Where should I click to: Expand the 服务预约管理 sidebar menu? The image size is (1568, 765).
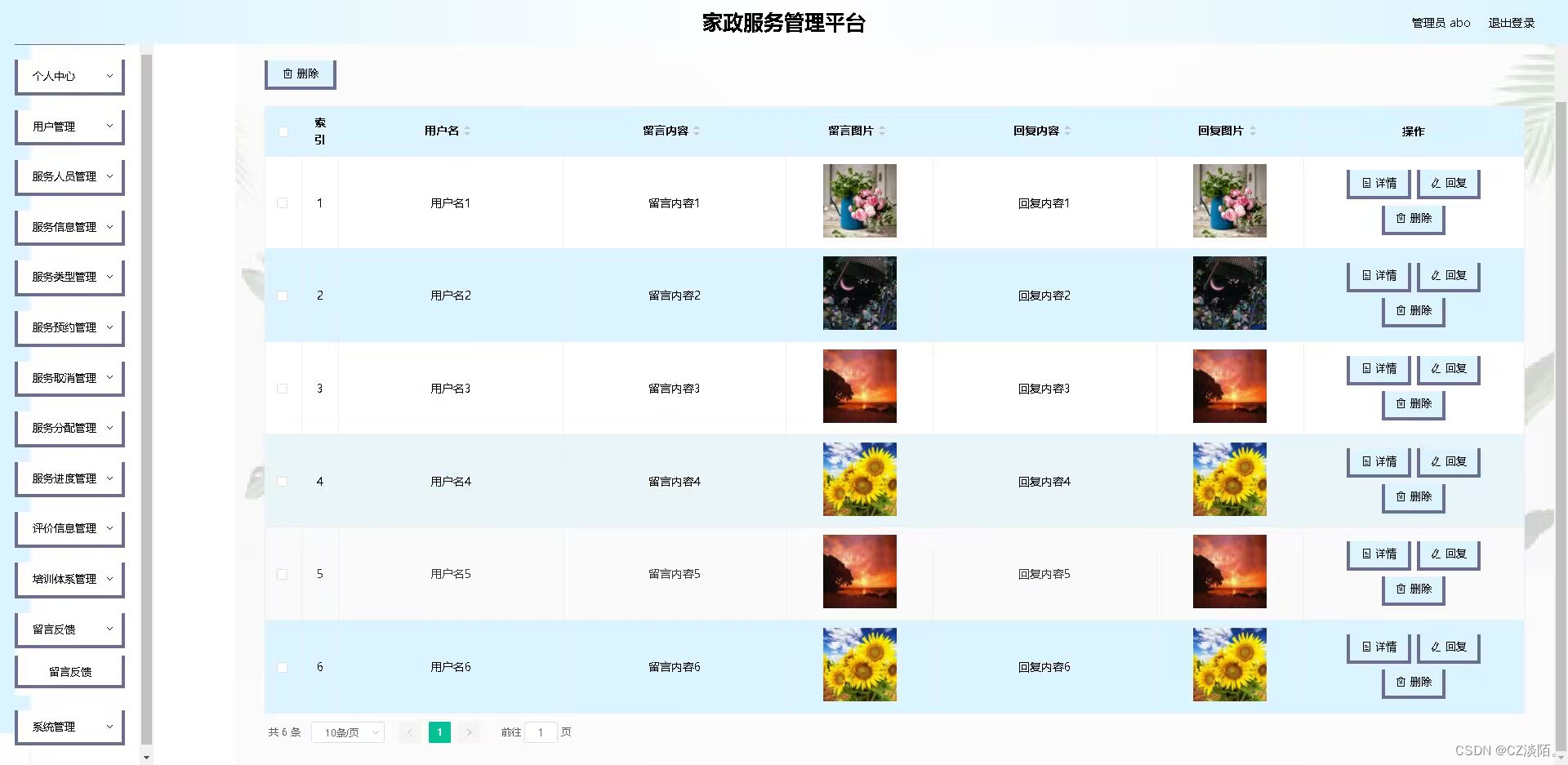tap(69, 327)
